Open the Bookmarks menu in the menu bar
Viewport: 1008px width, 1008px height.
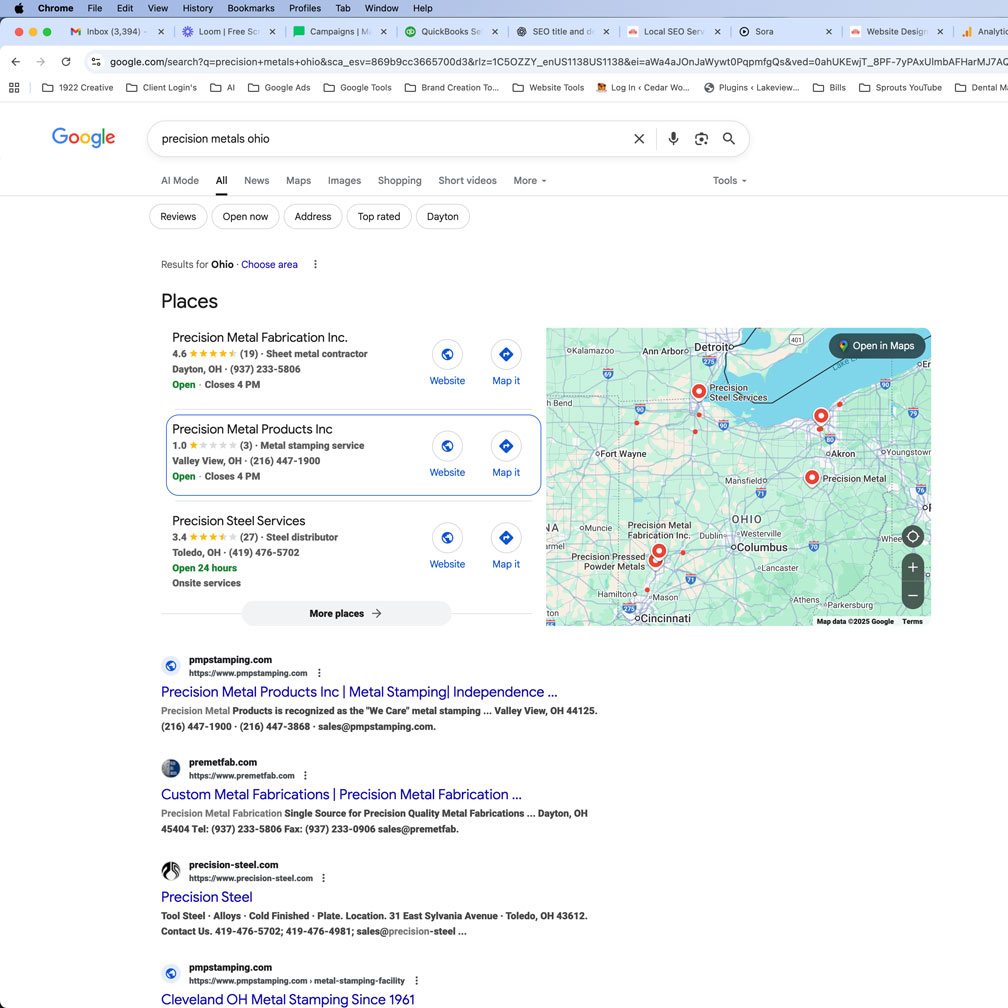[x=251, y=8]
